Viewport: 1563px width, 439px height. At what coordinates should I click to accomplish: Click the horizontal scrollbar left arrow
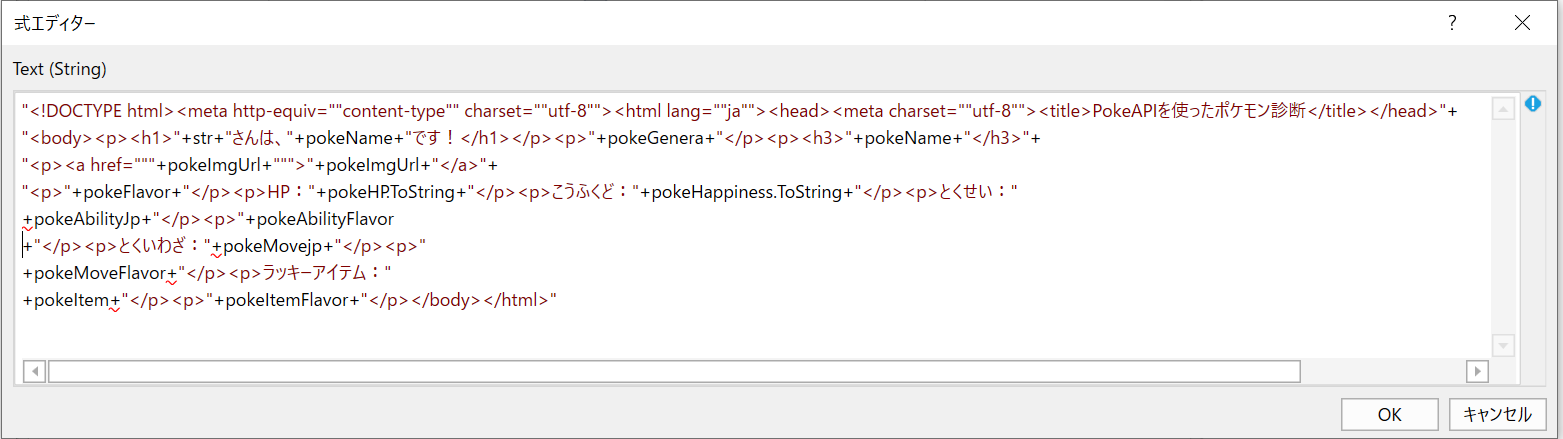click(x=33, y=371)
